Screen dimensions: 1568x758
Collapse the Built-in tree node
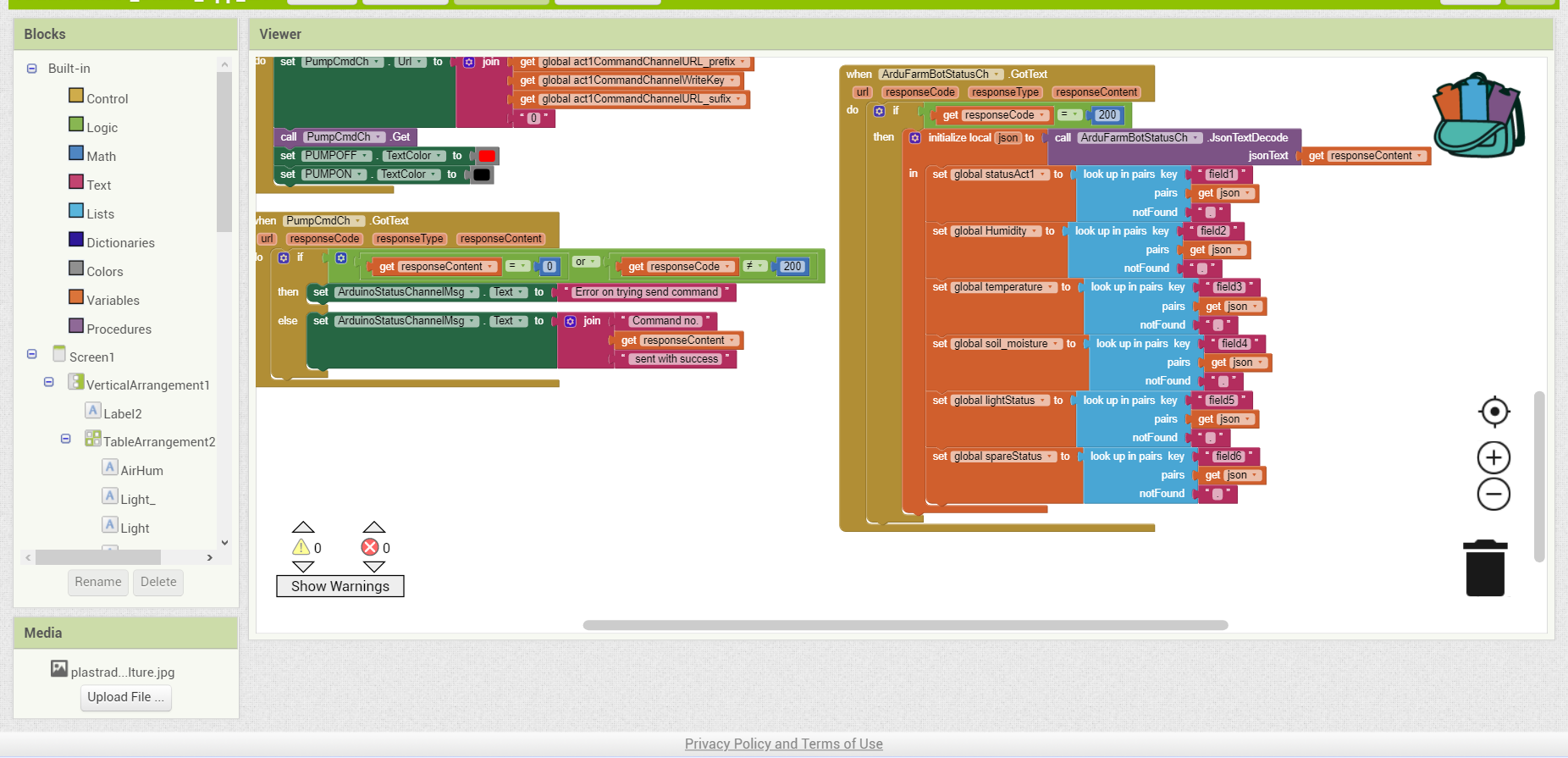[32, 69]
